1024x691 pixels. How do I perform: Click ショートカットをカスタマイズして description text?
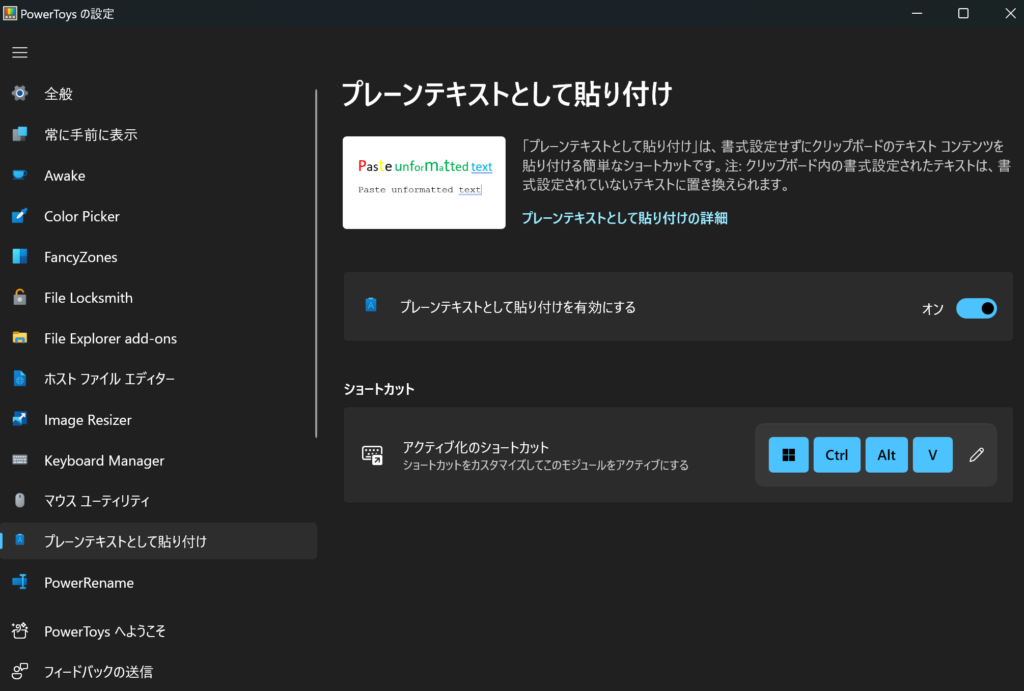545,465
